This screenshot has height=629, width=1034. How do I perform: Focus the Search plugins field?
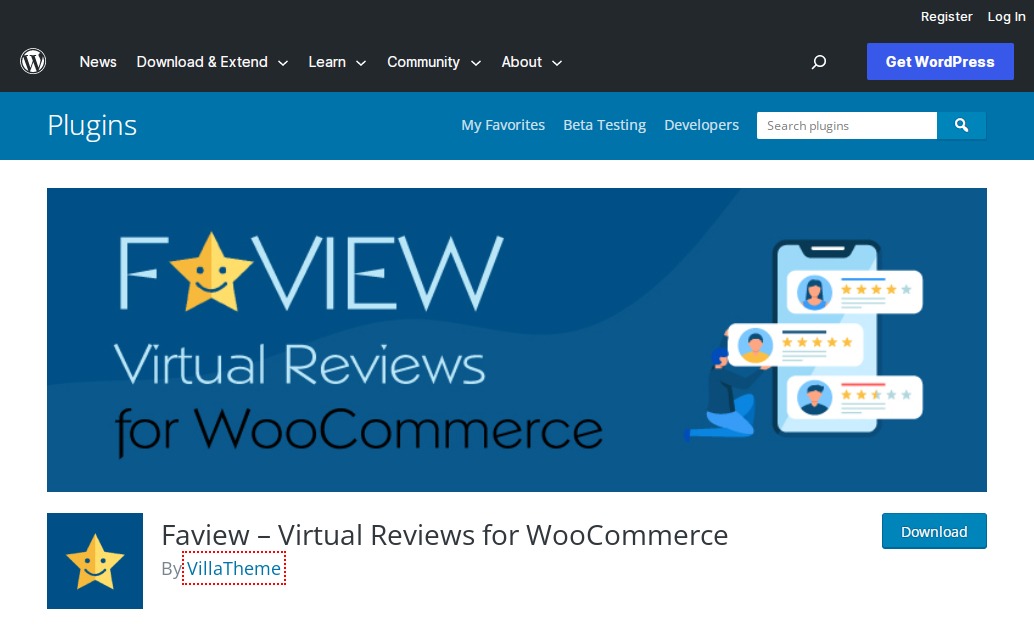(x=847, y=125)
